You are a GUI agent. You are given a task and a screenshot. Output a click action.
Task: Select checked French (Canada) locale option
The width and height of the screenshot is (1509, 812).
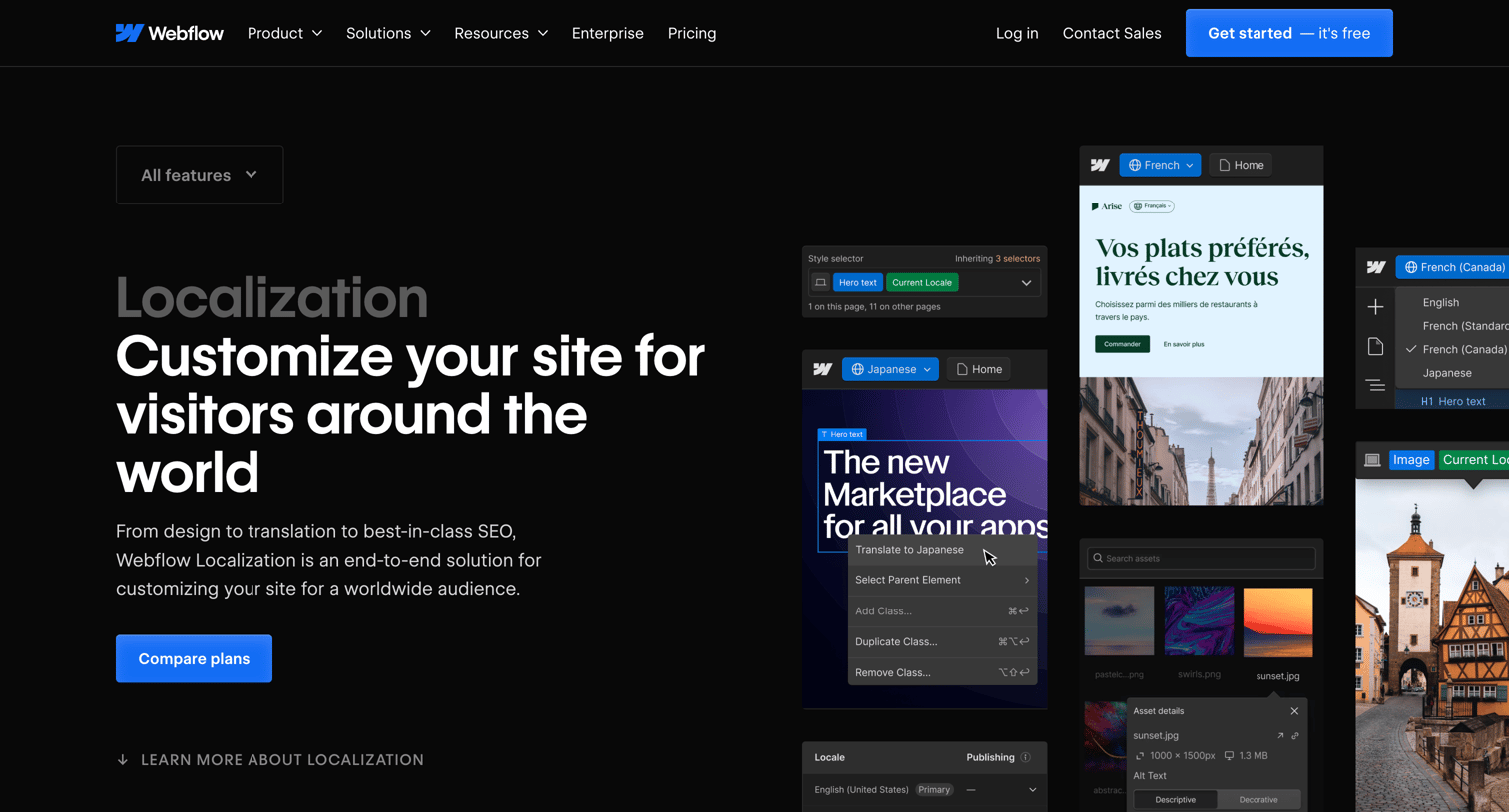pyautogui.click(x=1455, y=349)
